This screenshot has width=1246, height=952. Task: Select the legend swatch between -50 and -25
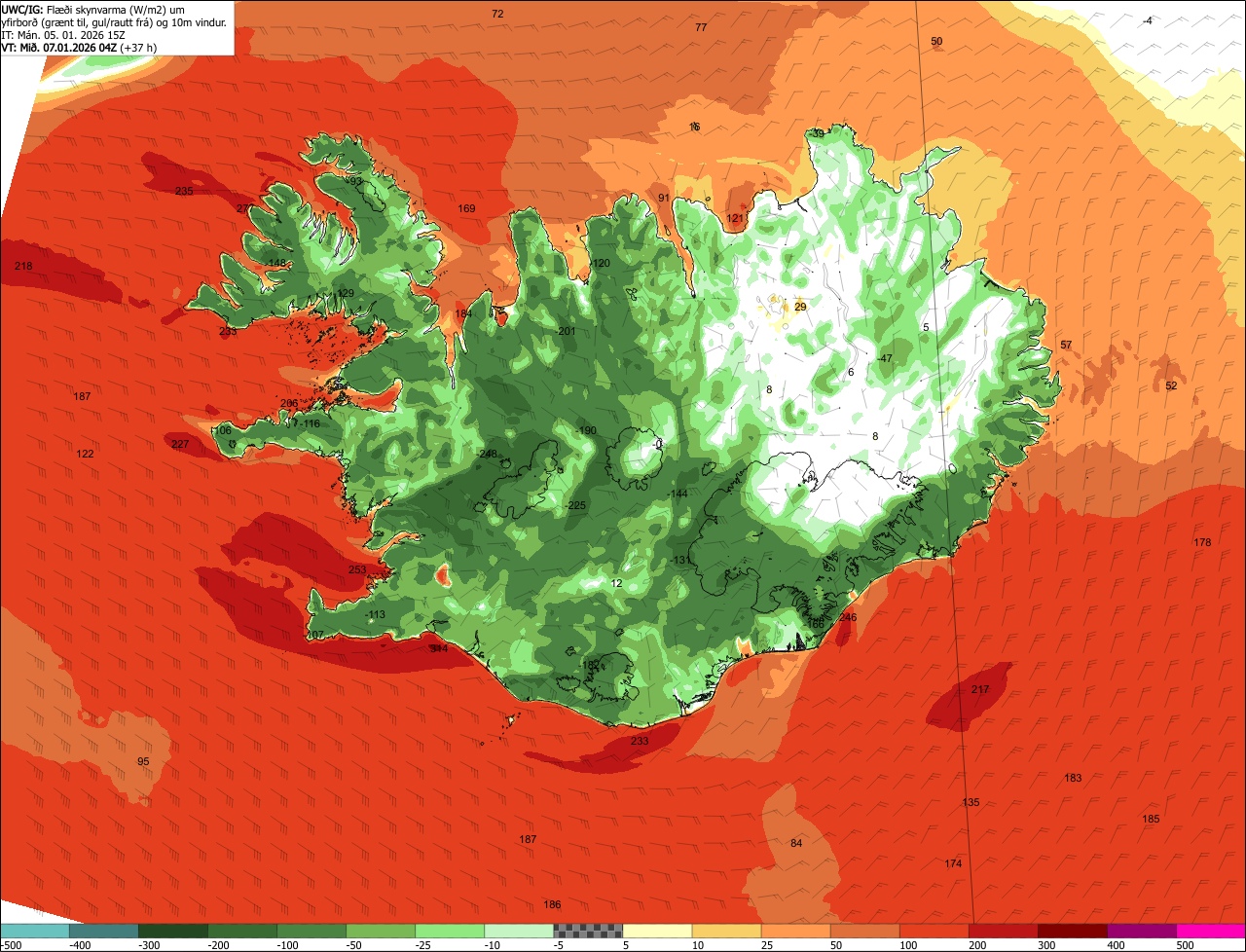pyautogui.click(x=381, y=931)
